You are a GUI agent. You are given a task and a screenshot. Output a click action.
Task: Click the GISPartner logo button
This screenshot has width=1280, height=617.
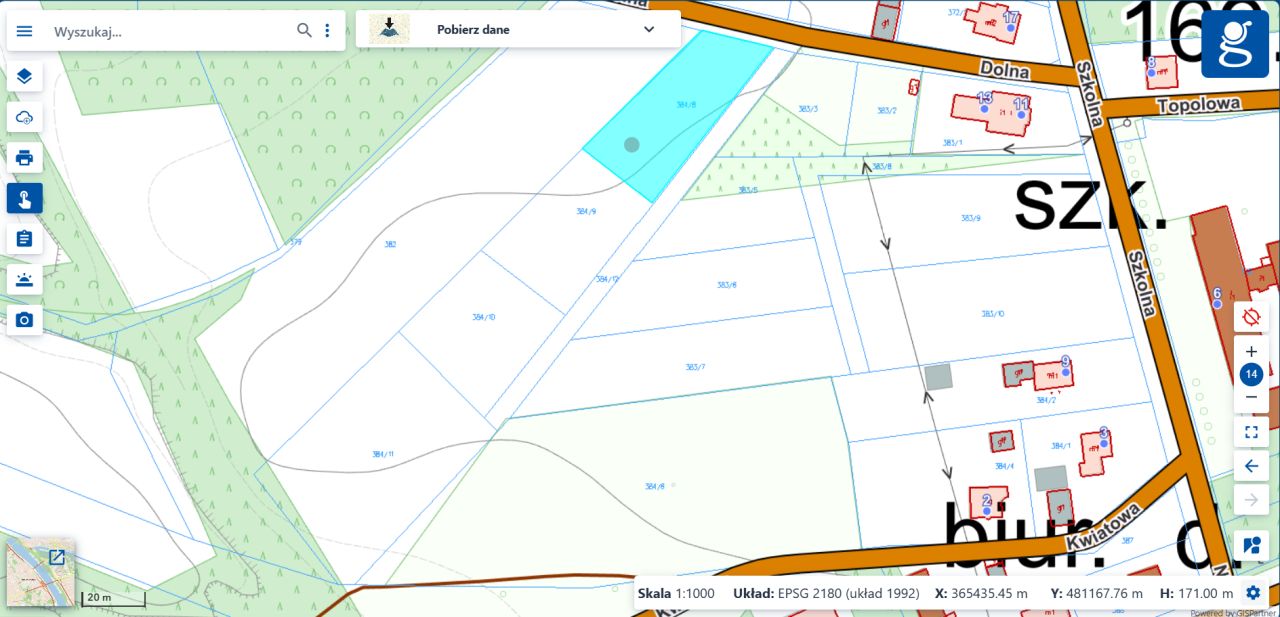click(x=1235, y=44)
